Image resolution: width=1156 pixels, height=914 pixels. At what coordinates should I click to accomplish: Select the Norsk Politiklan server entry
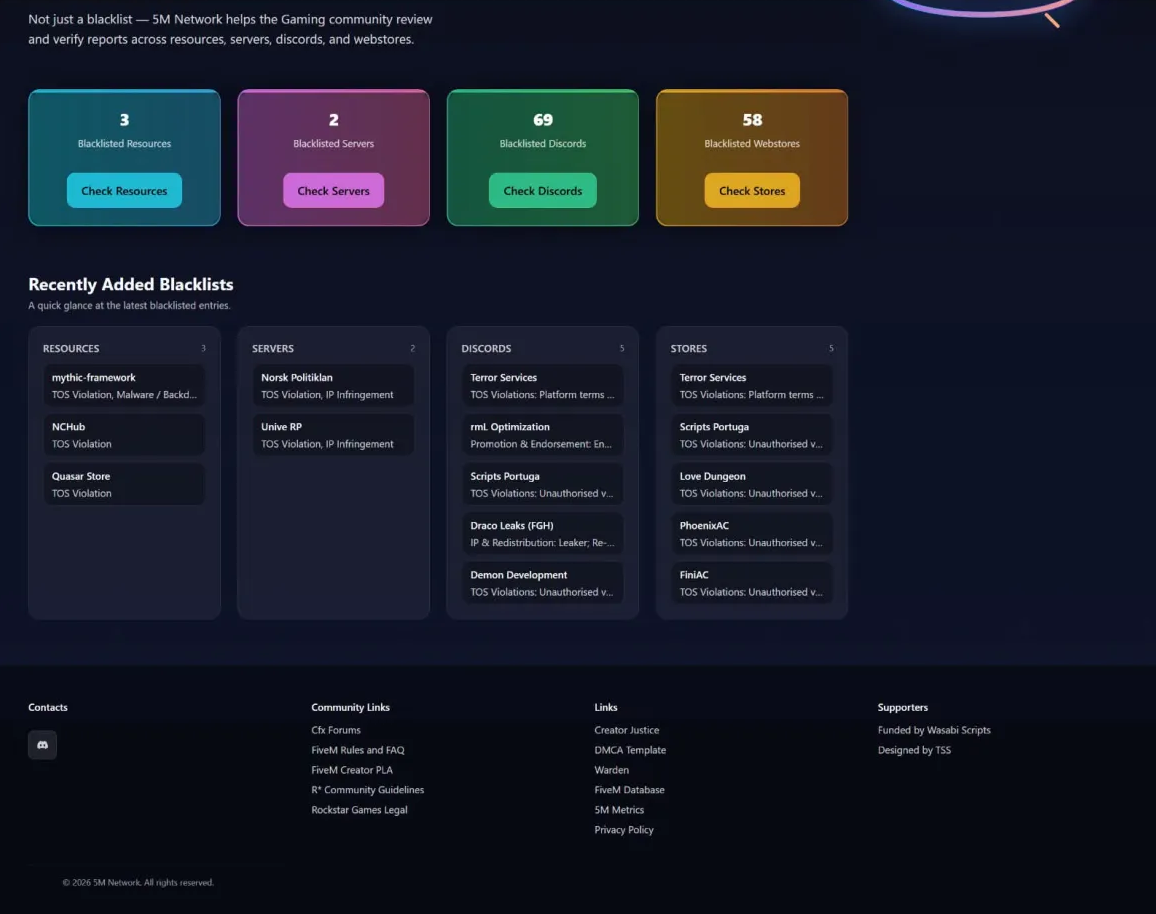tap(333, 386)
